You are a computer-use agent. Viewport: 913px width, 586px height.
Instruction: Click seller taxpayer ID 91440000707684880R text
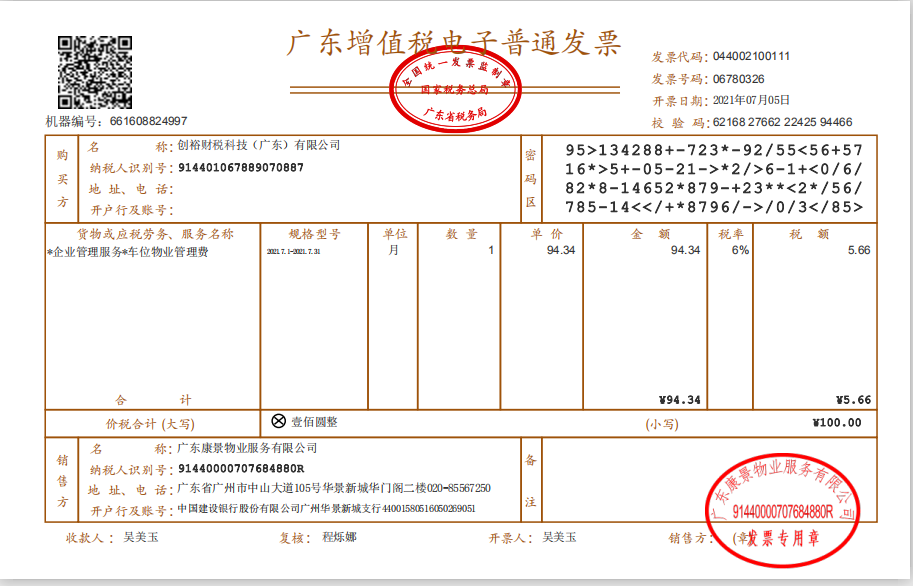241,469
